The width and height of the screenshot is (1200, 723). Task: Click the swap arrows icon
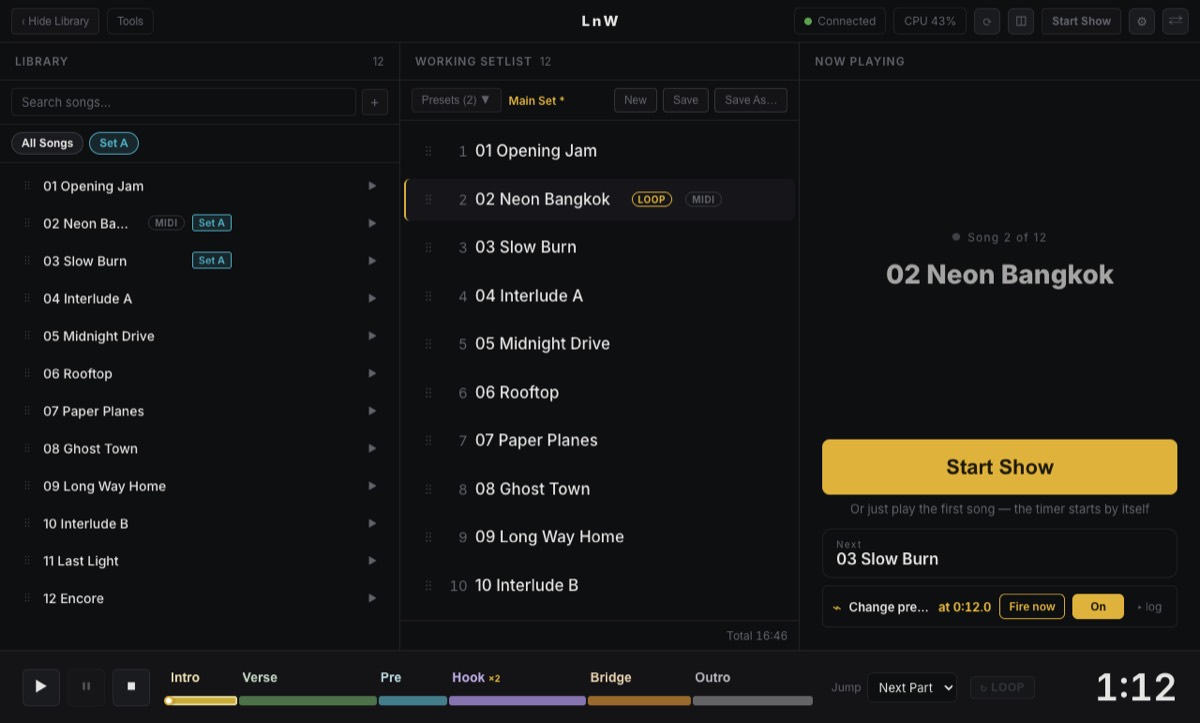1175,21
